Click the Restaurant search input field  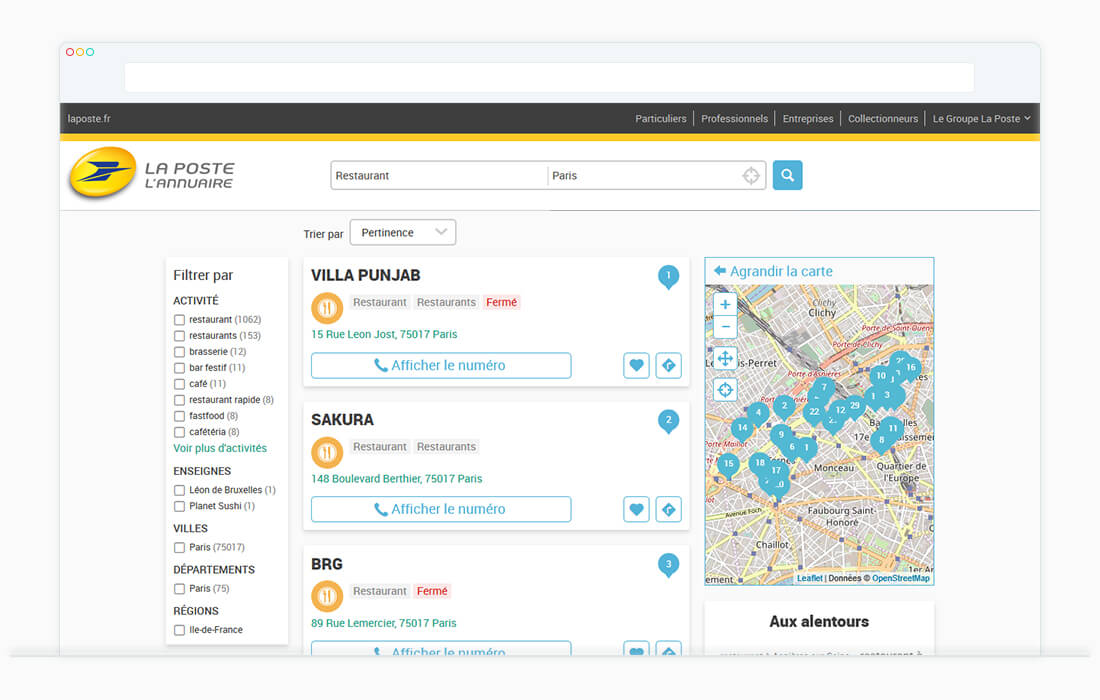pyautogui.click(x=438, y=176)
